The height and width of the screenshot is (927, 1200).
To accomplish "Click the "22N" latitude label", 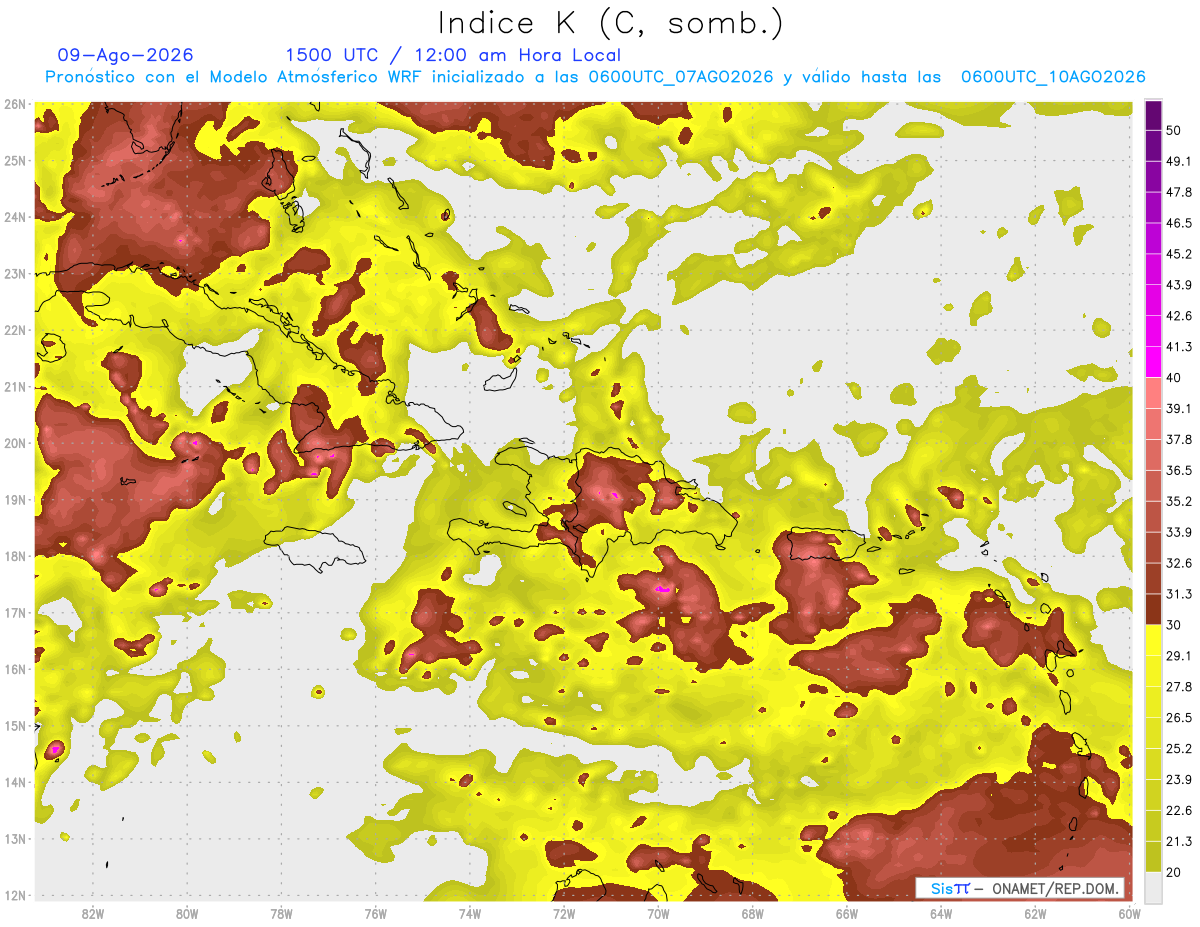I will pyautogui.click(x=15, y=330).
